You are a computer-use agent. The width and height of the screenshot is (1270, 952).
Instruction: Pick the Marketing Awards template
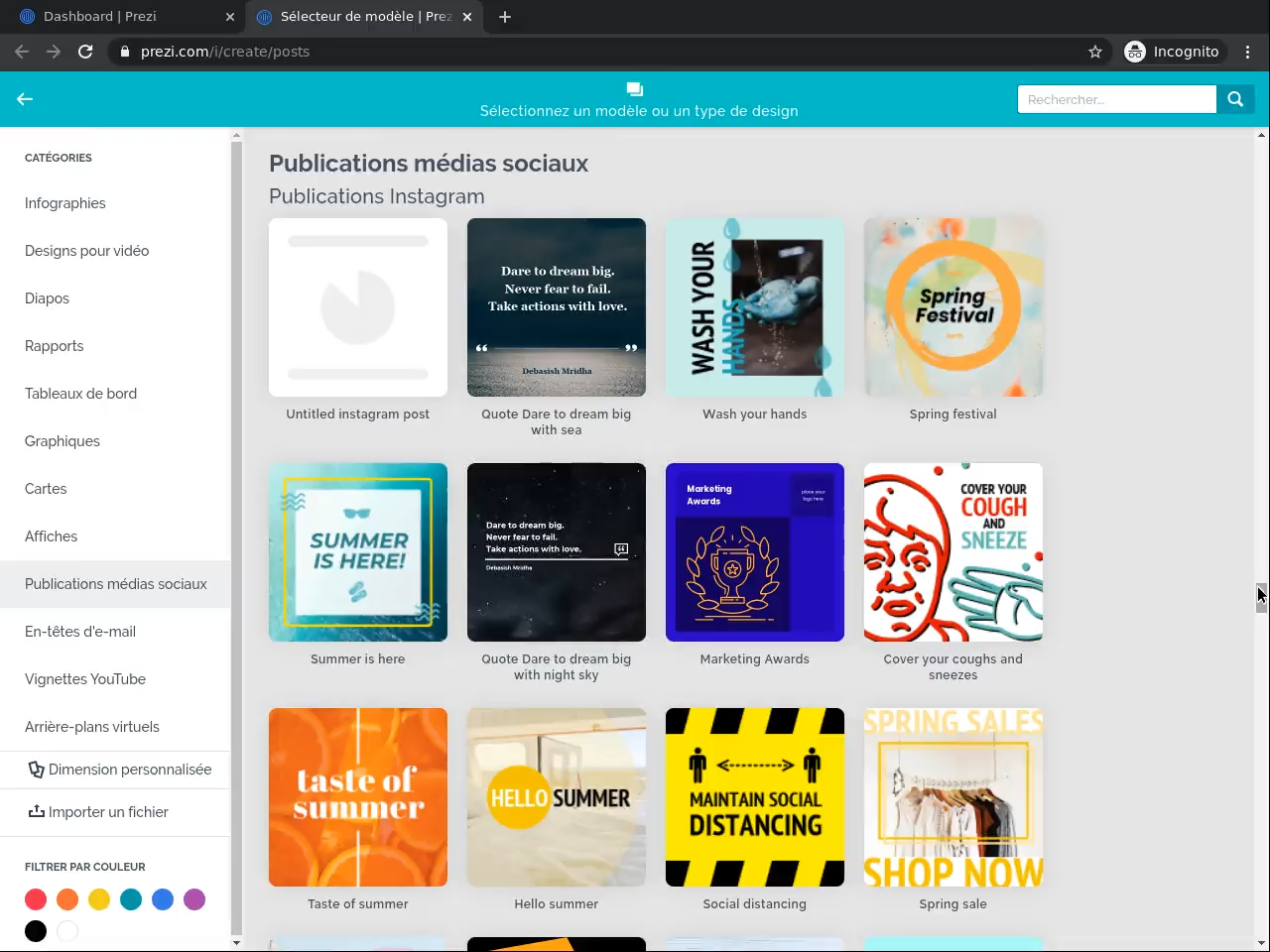tap(755, 552)
